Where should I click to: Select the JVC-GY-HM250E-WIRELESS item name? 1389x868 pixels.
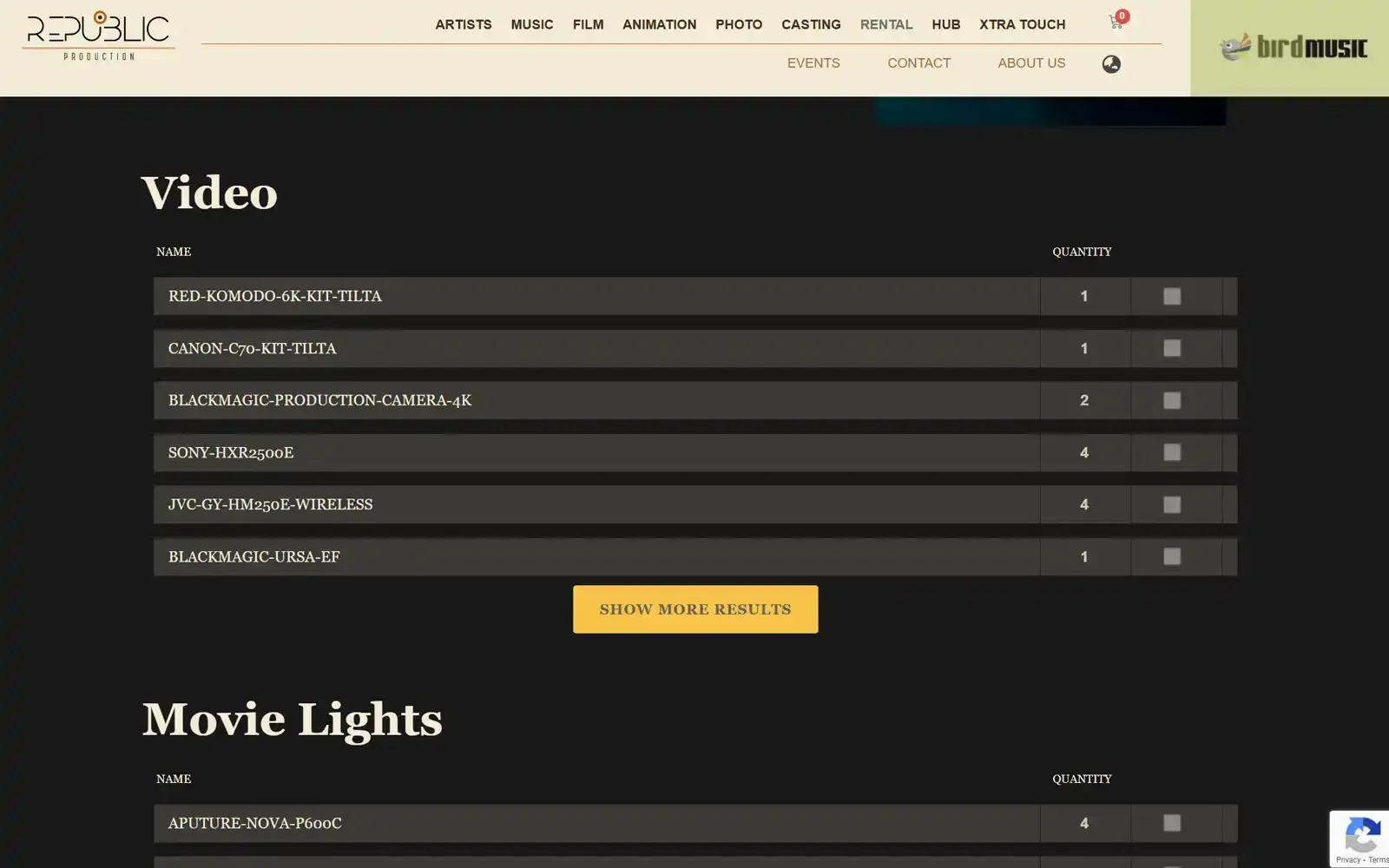[271, 505]
